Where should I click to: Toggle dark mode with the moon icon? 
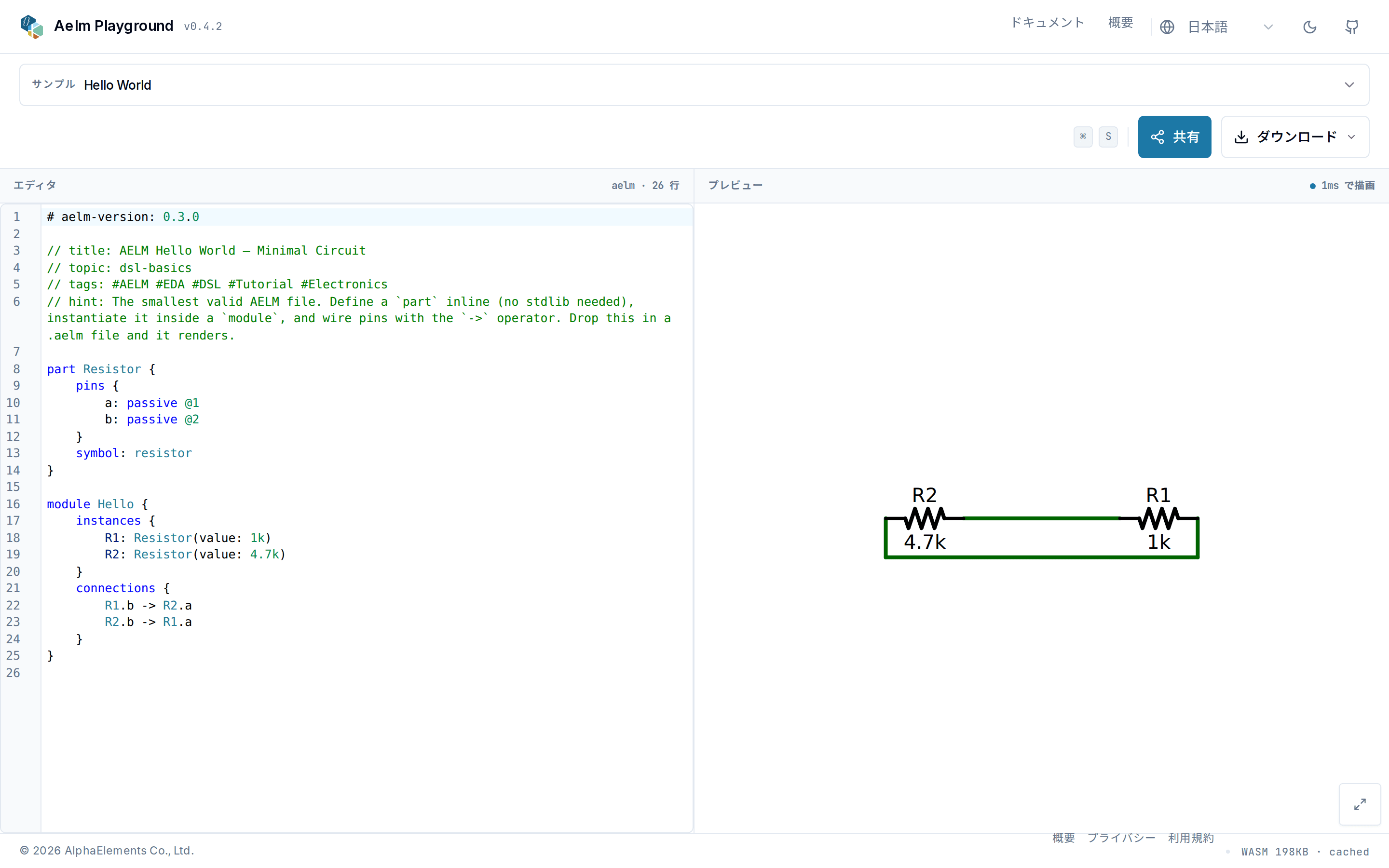[x=1310, y=27]
